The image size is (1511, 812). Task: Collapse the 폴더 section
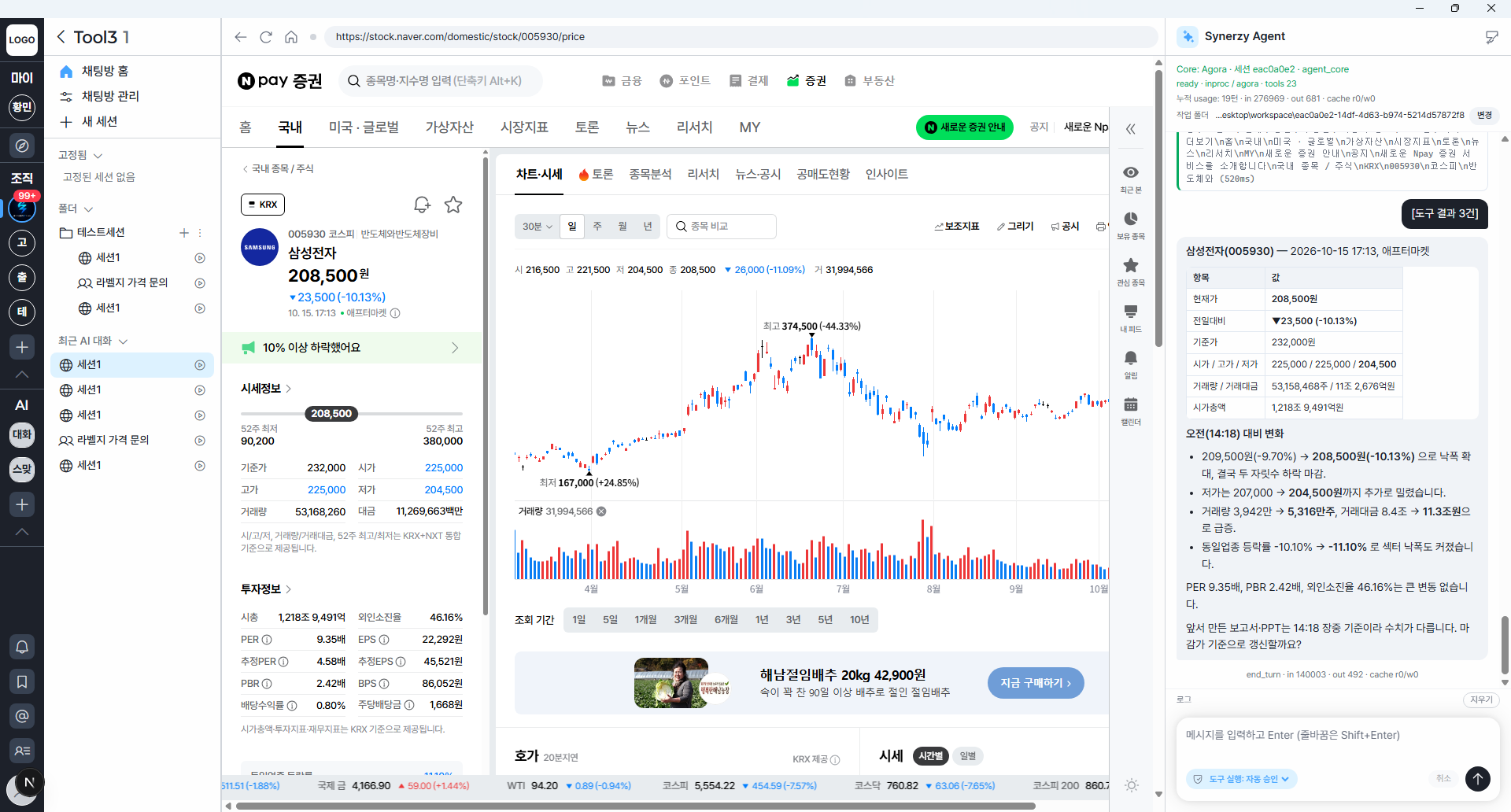pyautogui.click(x=88, y=209)
